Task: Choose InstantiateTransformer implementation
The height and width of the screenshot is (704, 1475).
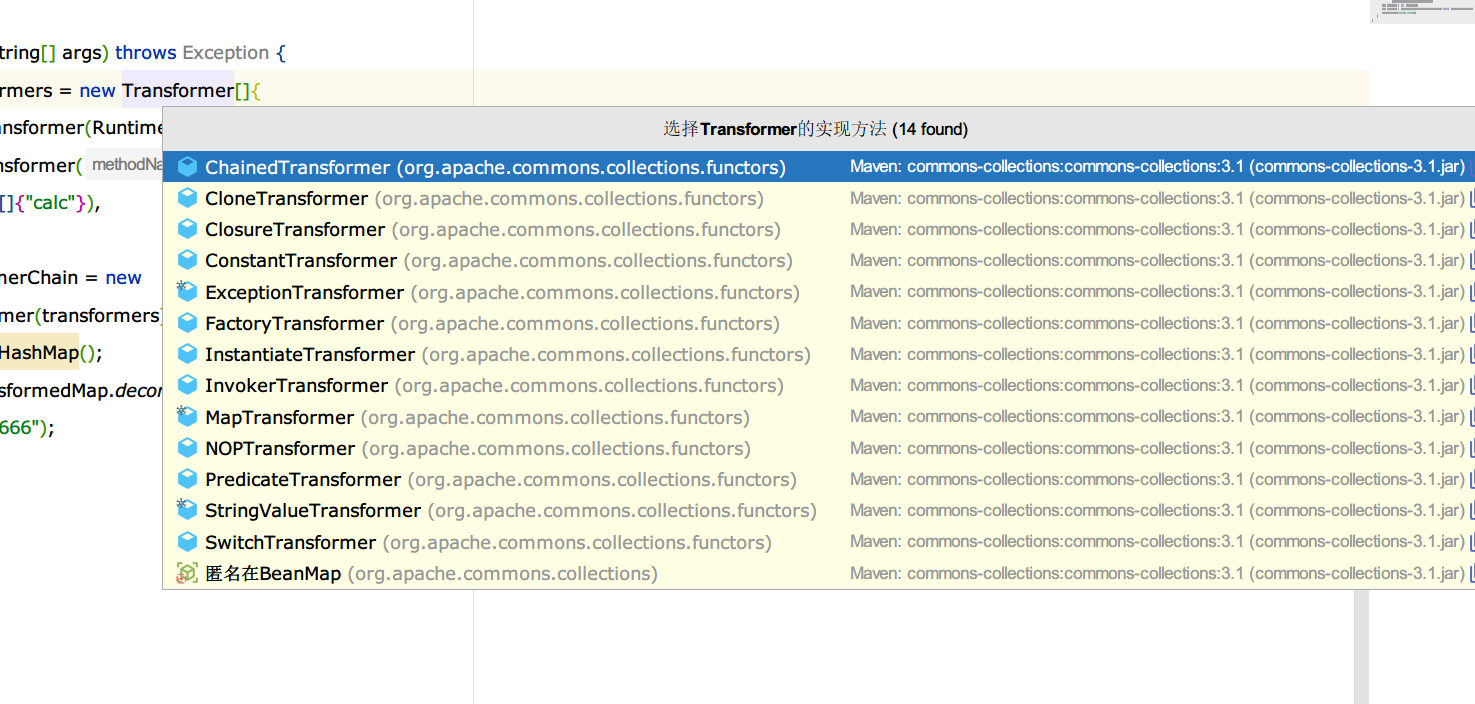Action: pyautogui.click(x=818, y=354)
